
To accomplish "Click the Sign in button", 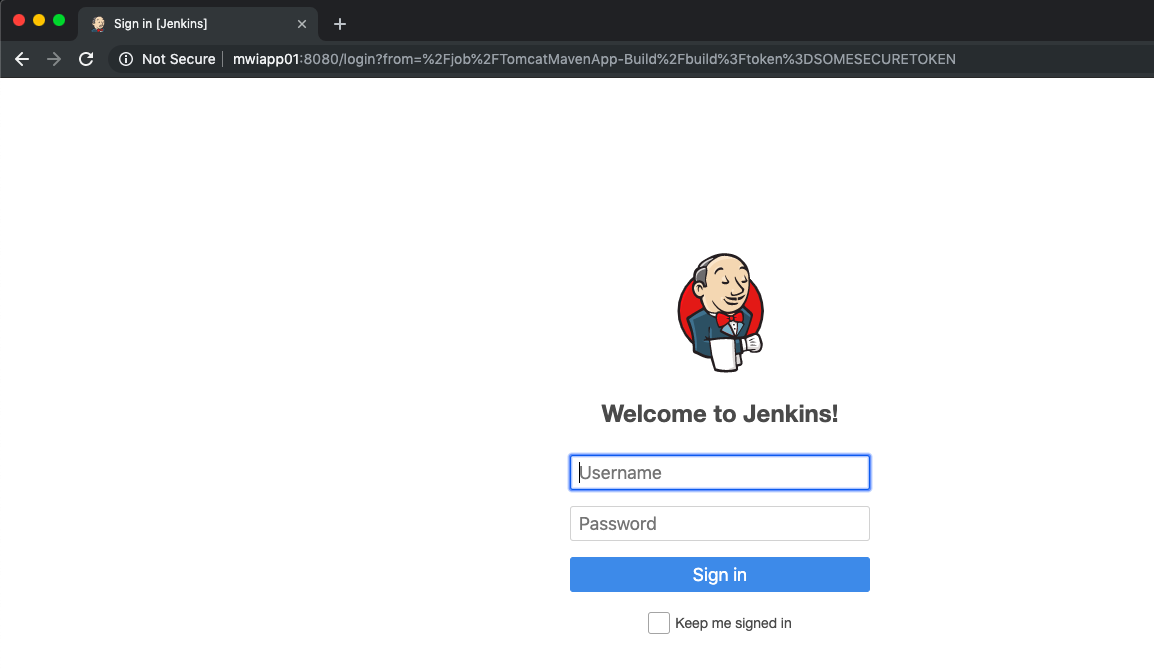I will [x=720, y=574].
